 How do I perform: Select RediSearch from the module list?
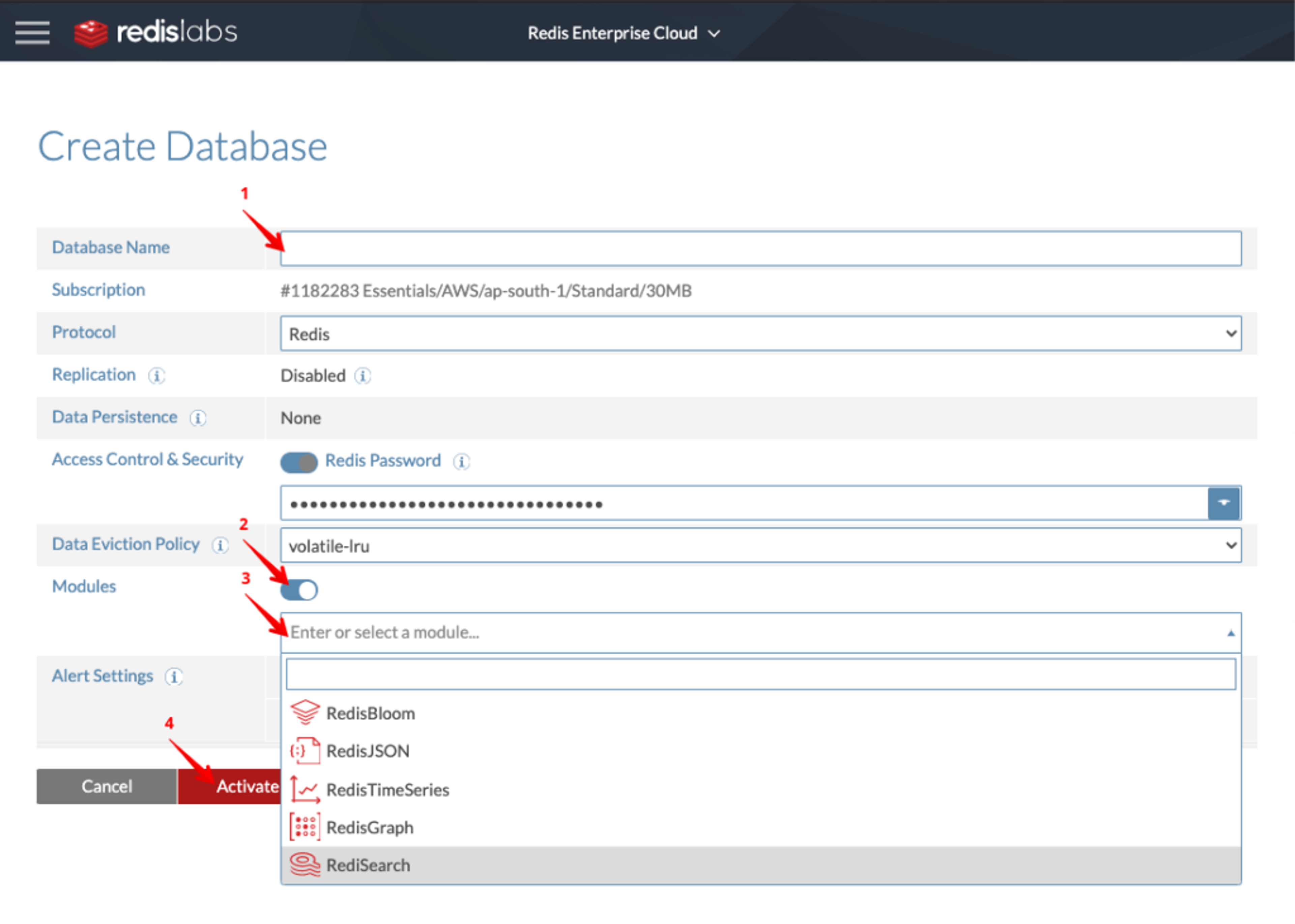tap(368, 865)
